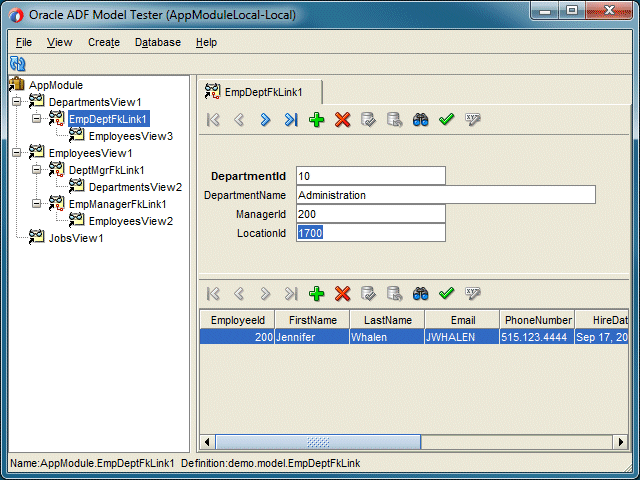
Task: Validate with lower green checkmark icon
Action: (x=447, y=293)
